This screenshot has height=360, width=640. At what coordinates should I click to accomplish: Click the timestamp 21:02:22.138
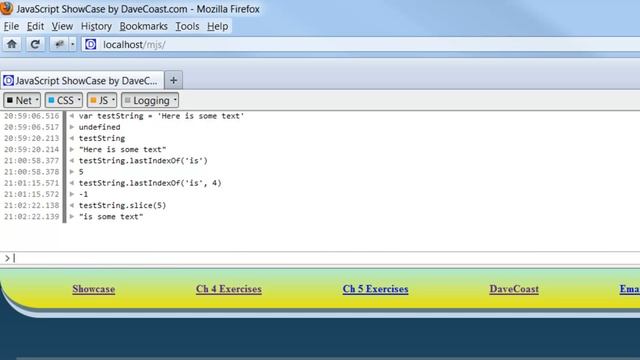[31, 205]
